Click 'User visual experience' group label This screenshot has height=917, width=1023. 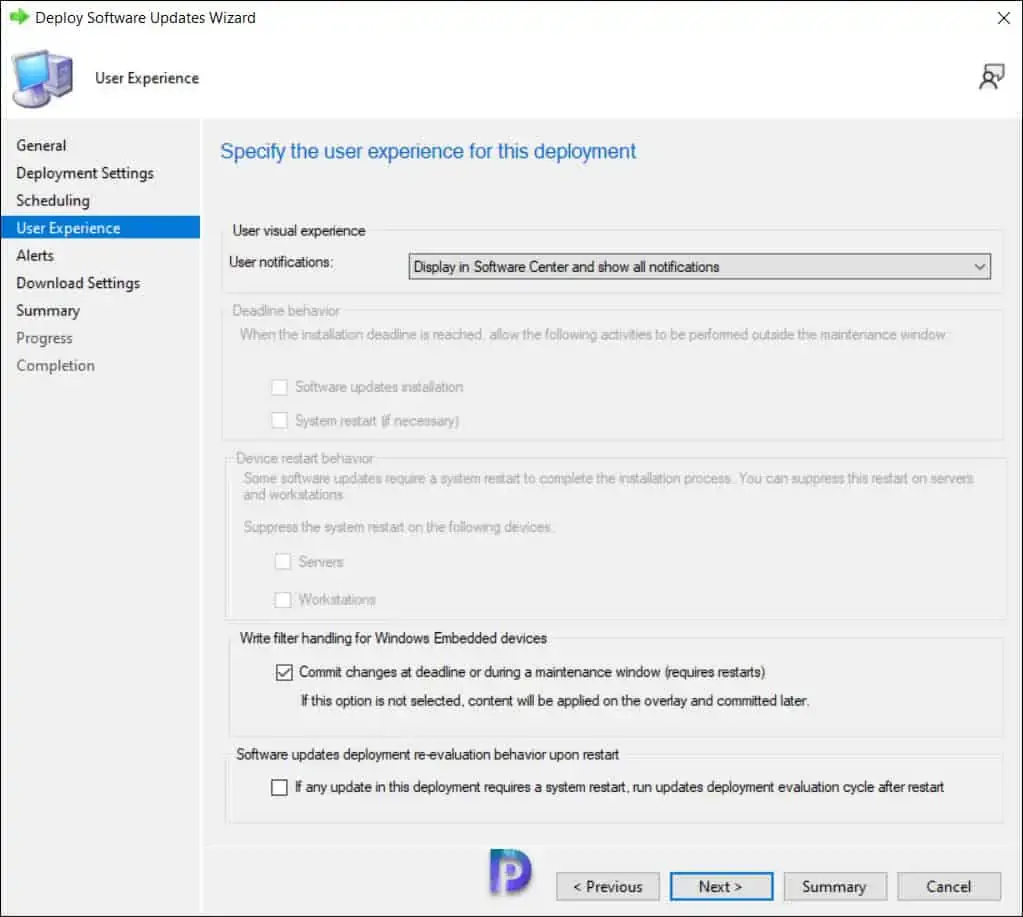point(299,231)
